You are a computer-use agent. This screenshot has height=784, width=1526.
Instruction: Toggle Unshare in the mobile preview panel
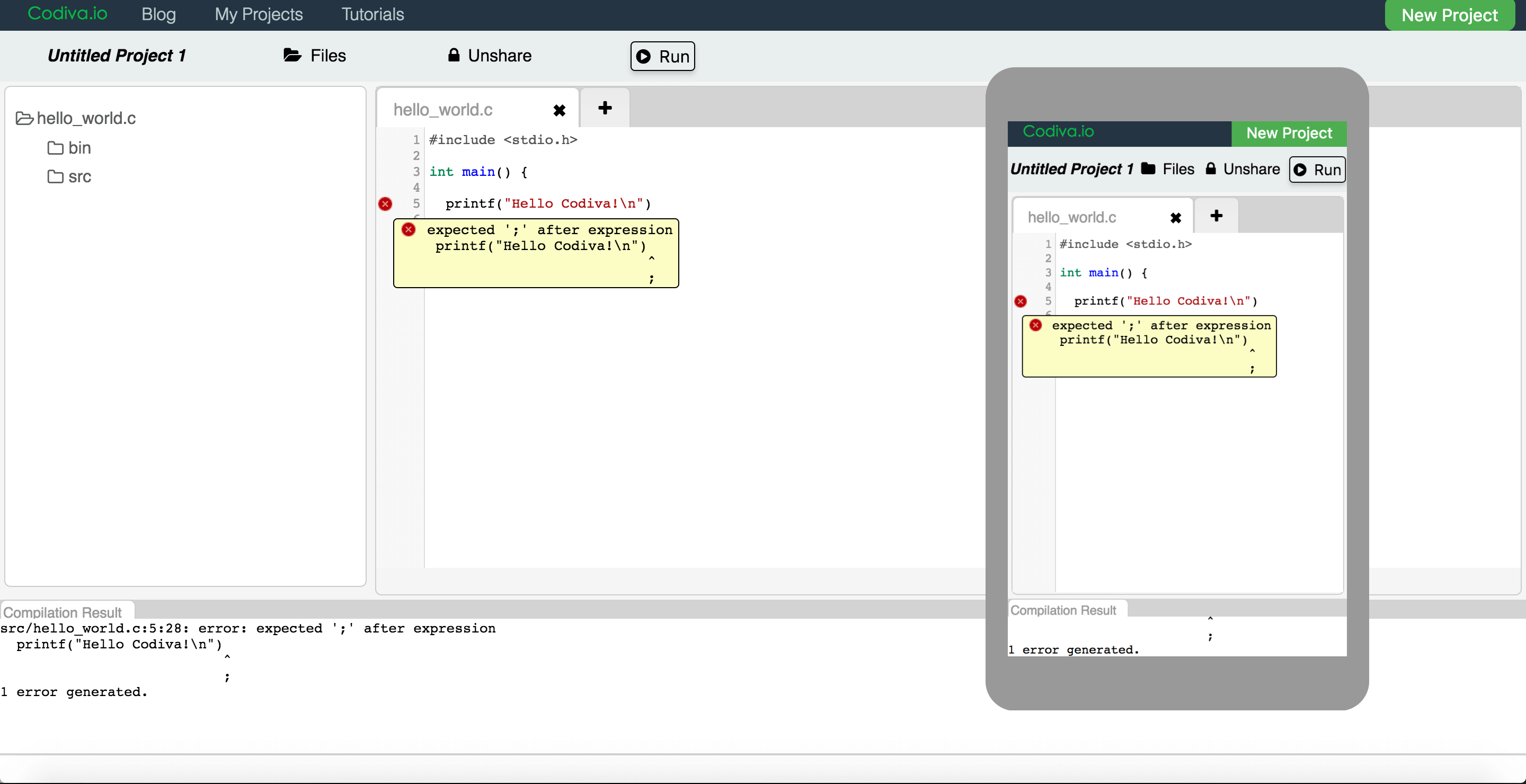click(1244, 169)
